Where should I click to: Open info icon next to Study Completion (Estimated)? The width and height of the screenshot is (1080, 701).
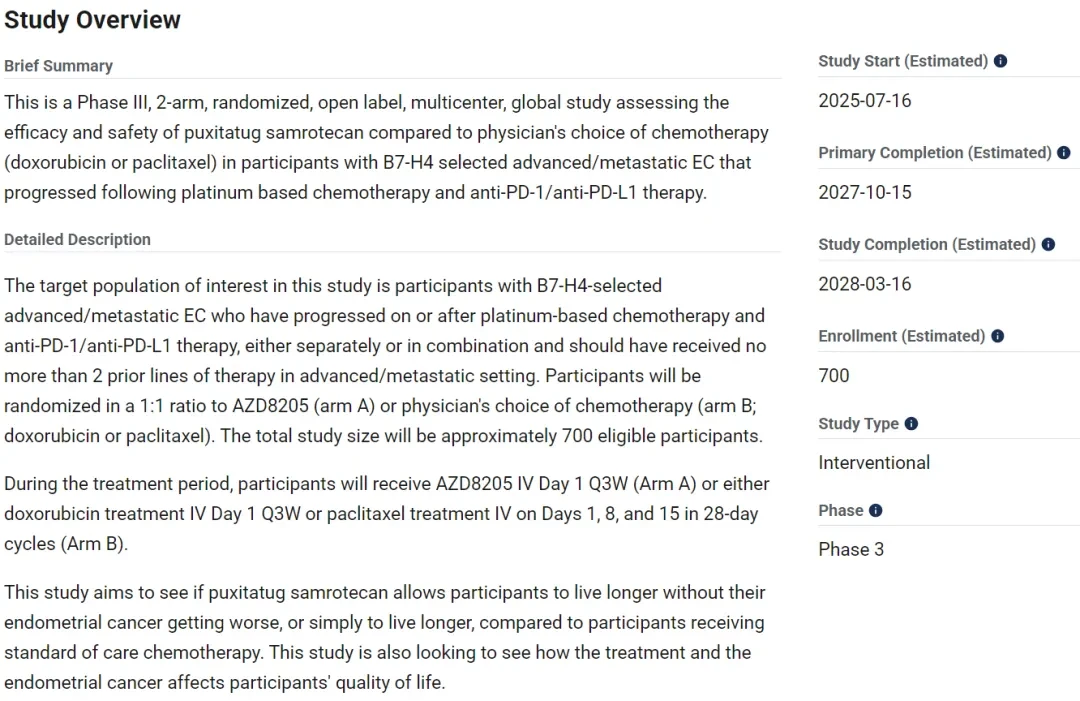point(1048,244)
